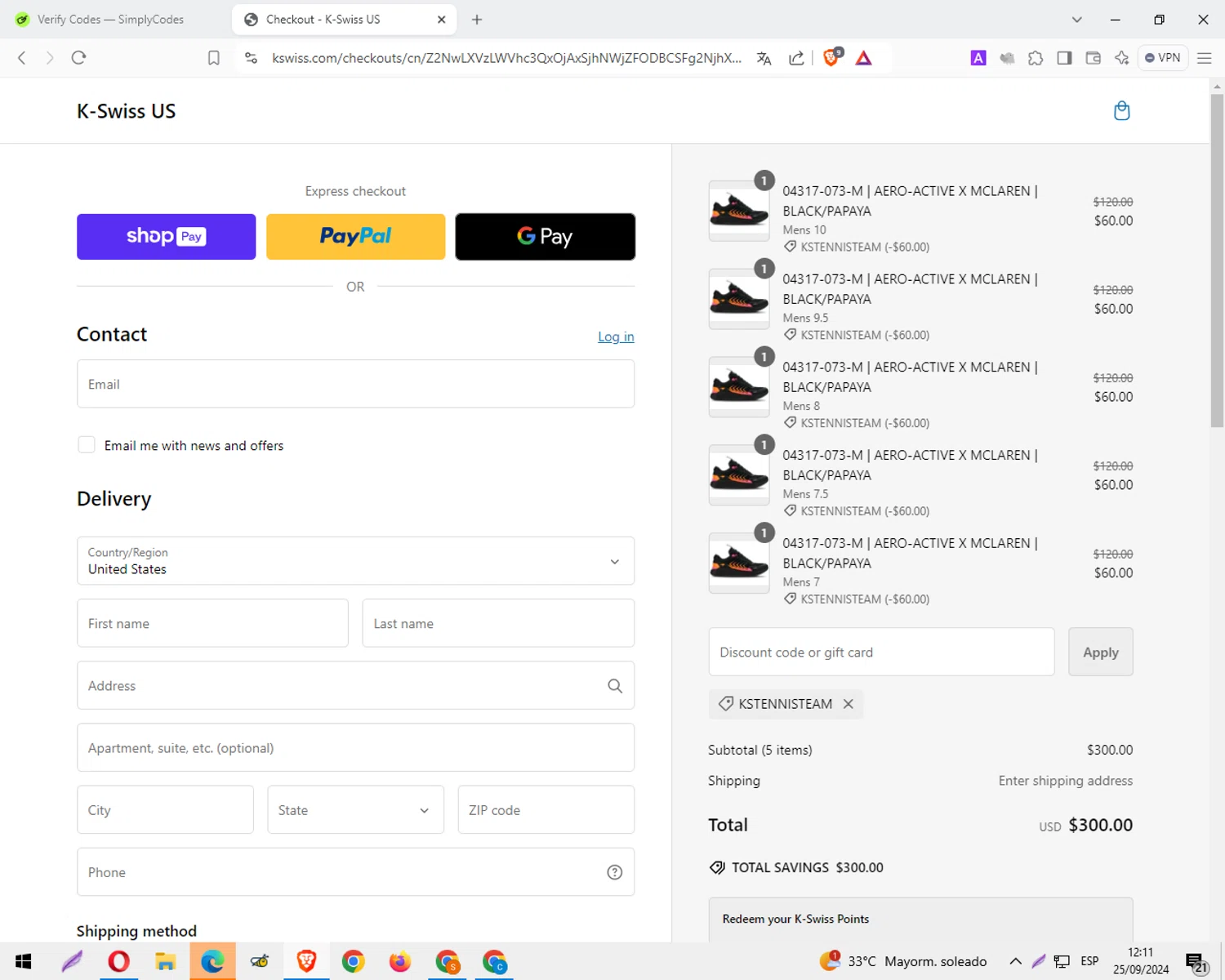Focus the Apartment, suite, etc. field
1225x980 pixels.
[x=355, y=748]
